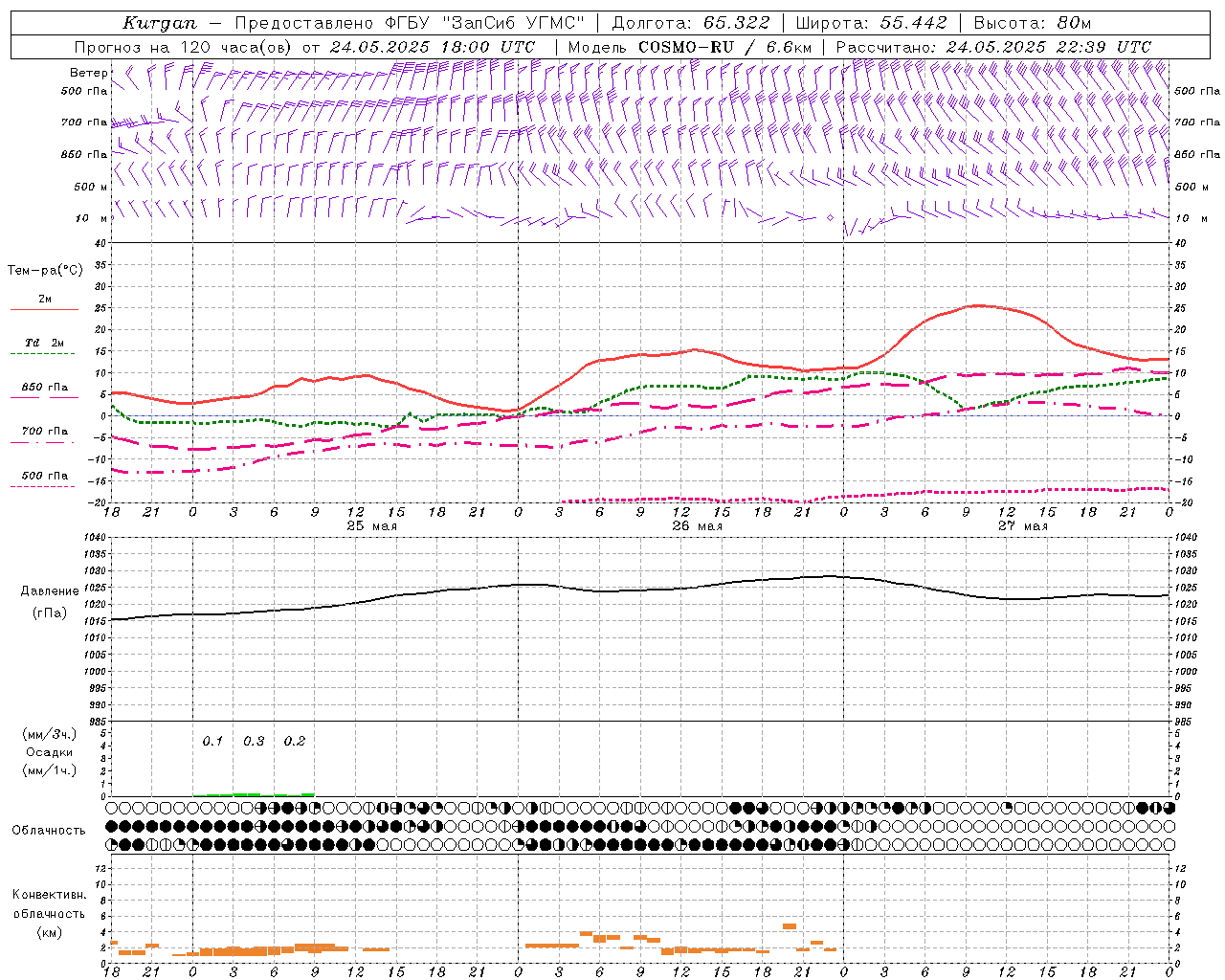Click the 'Ветер' wind panel label

(88, 73)
